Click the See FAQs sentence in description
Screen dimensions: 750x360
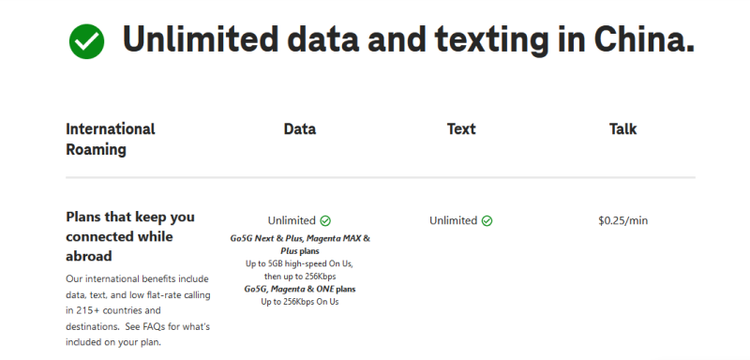[138, 335]
